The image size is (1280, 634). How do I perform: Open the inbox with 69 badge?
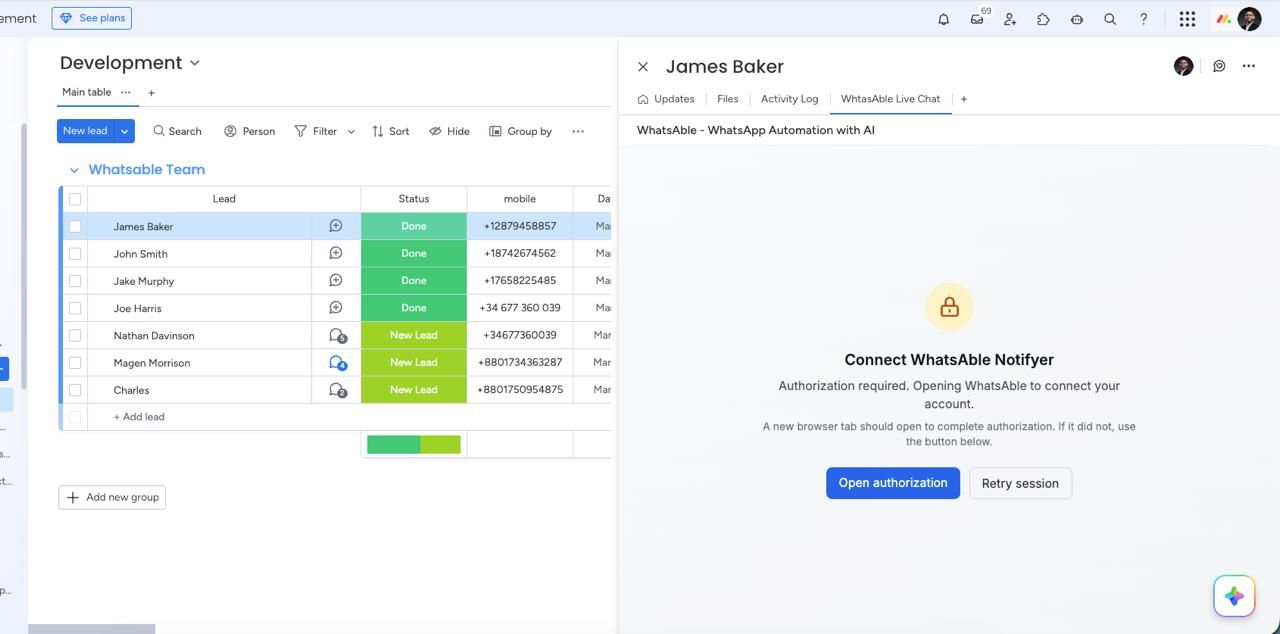(x=977, y=19)
